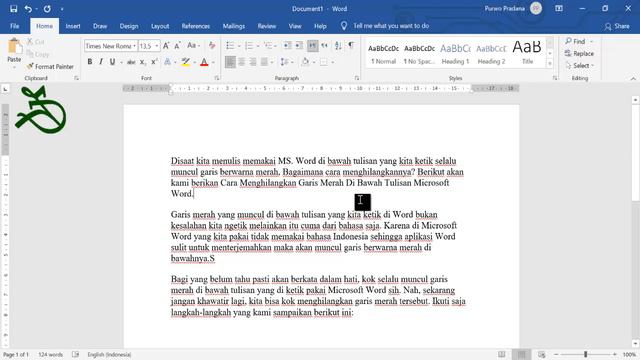Click the English (Indonesia) language indicator

109,355
